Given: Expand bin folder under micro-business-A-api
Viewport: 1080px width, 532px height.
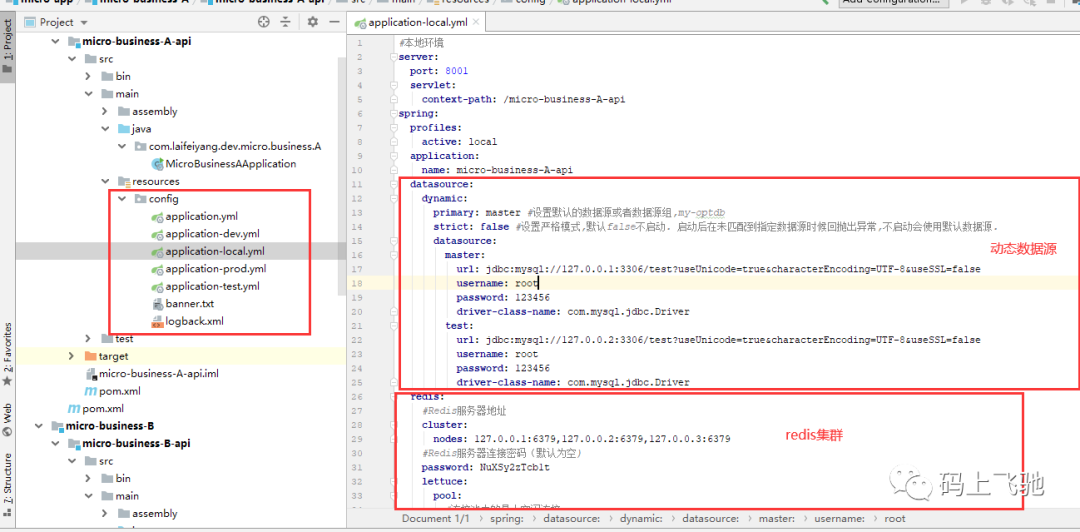Looking at the screenshot, I should click(x=87, y=76).
